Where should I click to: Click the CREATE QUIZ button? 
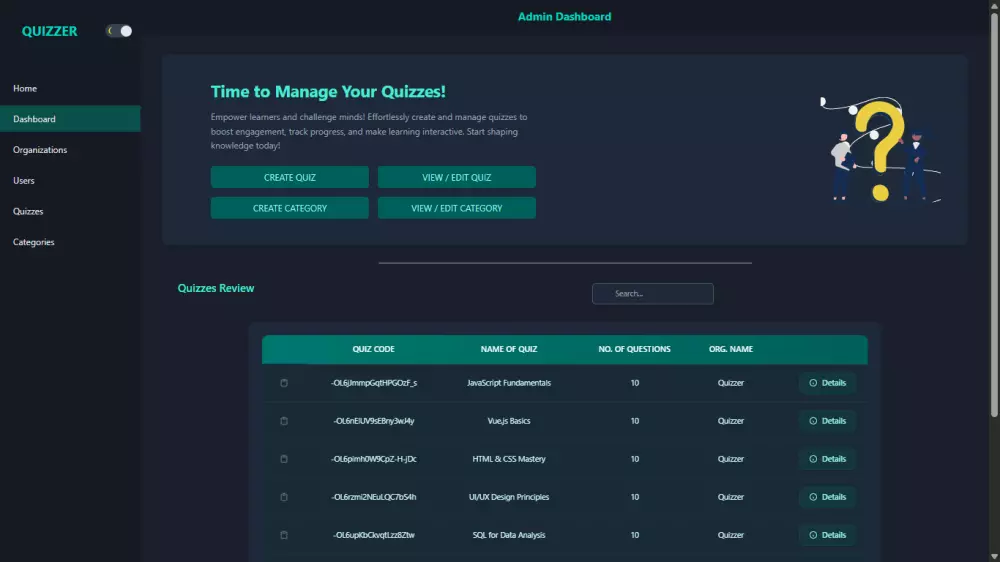(x=290, y=177)
